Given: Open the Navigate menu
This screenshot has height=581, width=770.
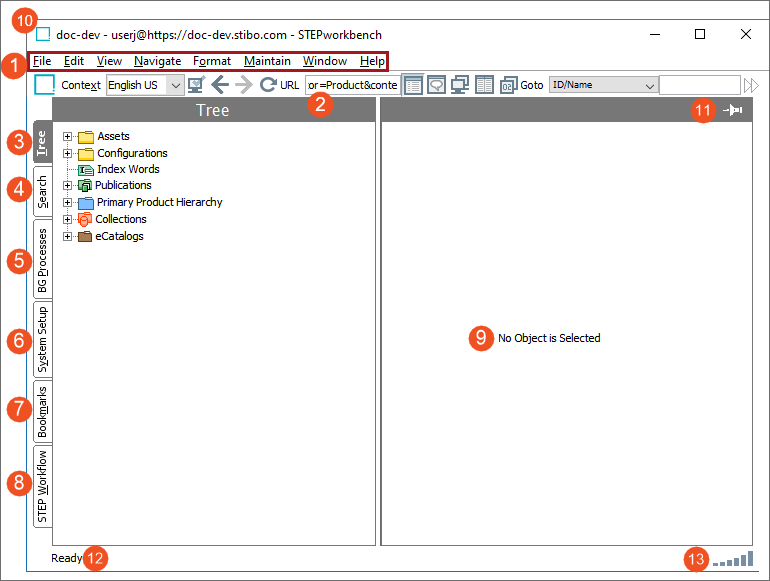Looking at the screenshot, I should click(x=157, y=61).
